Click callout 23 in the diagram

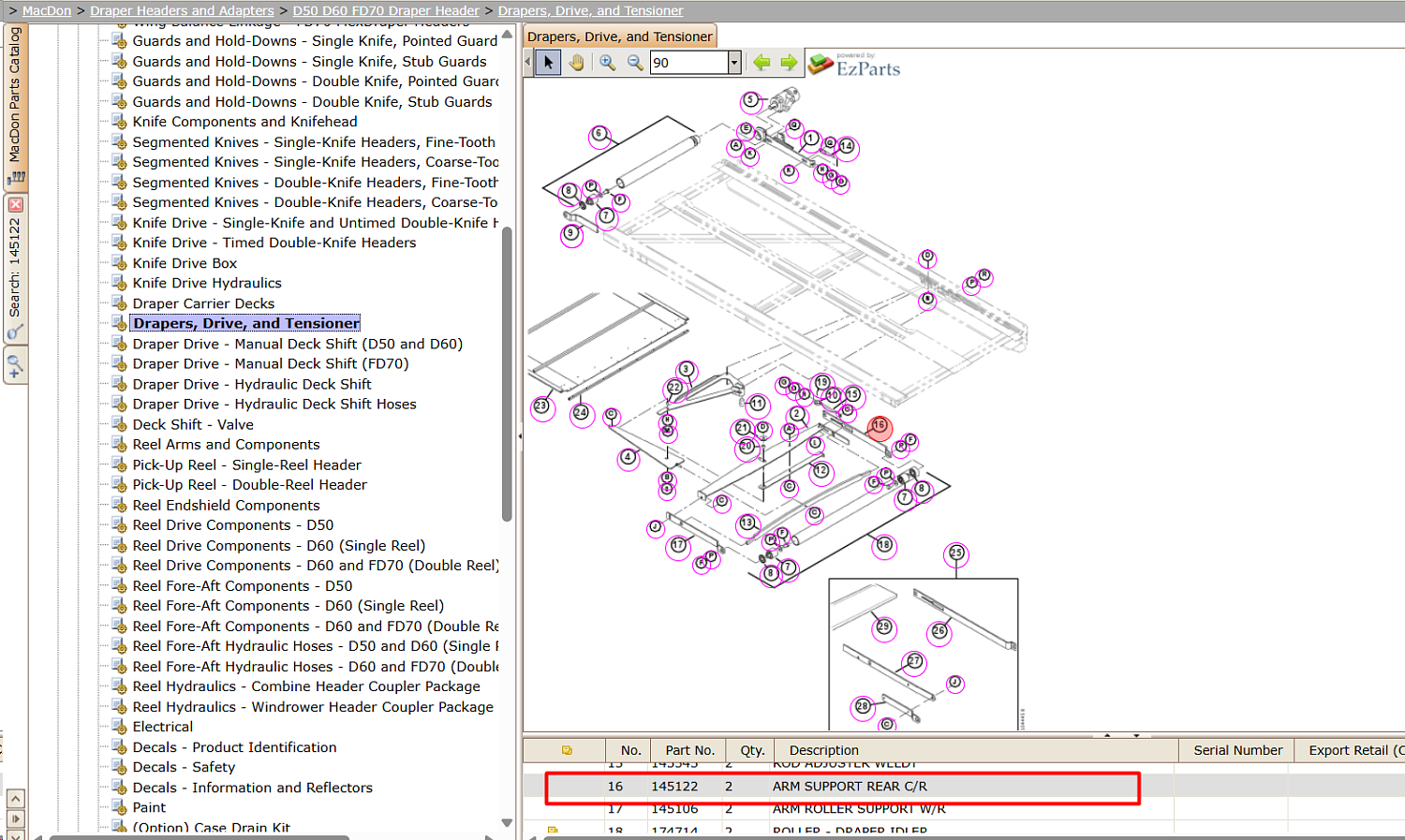click(x=541, y=406)
